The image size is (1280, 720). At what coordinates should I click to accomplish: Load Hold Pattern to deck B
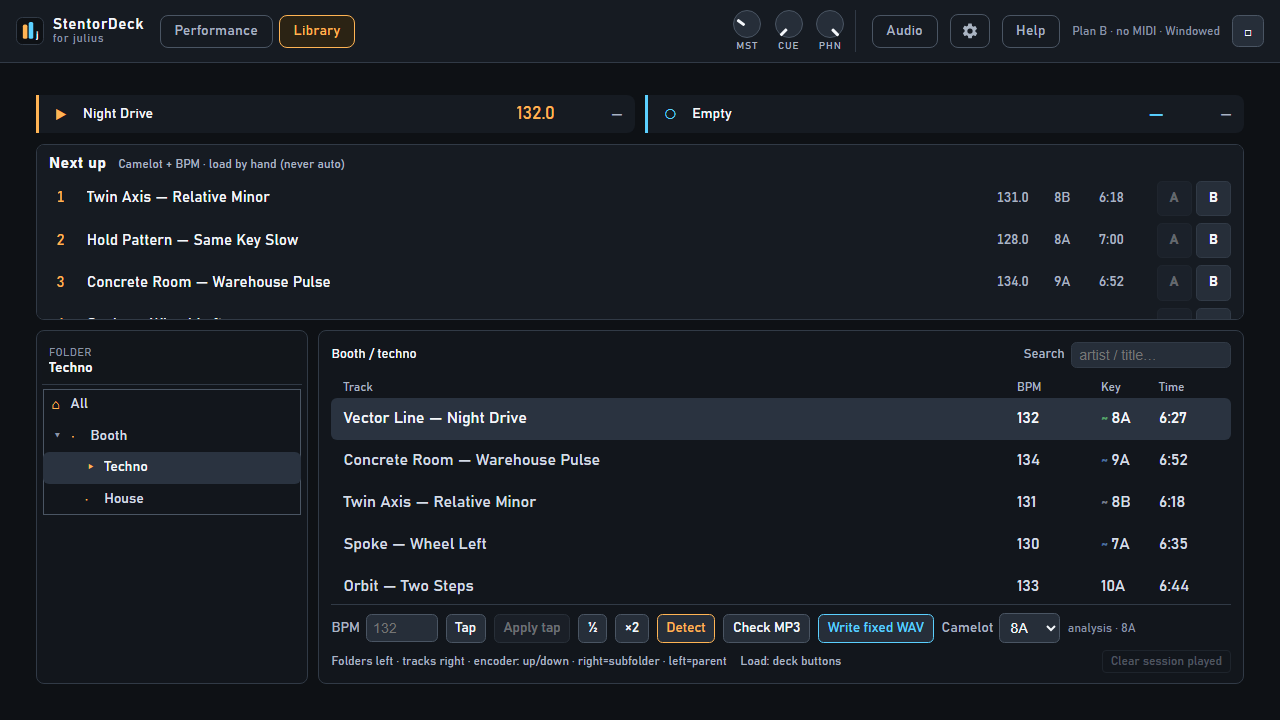point(1214,240)
